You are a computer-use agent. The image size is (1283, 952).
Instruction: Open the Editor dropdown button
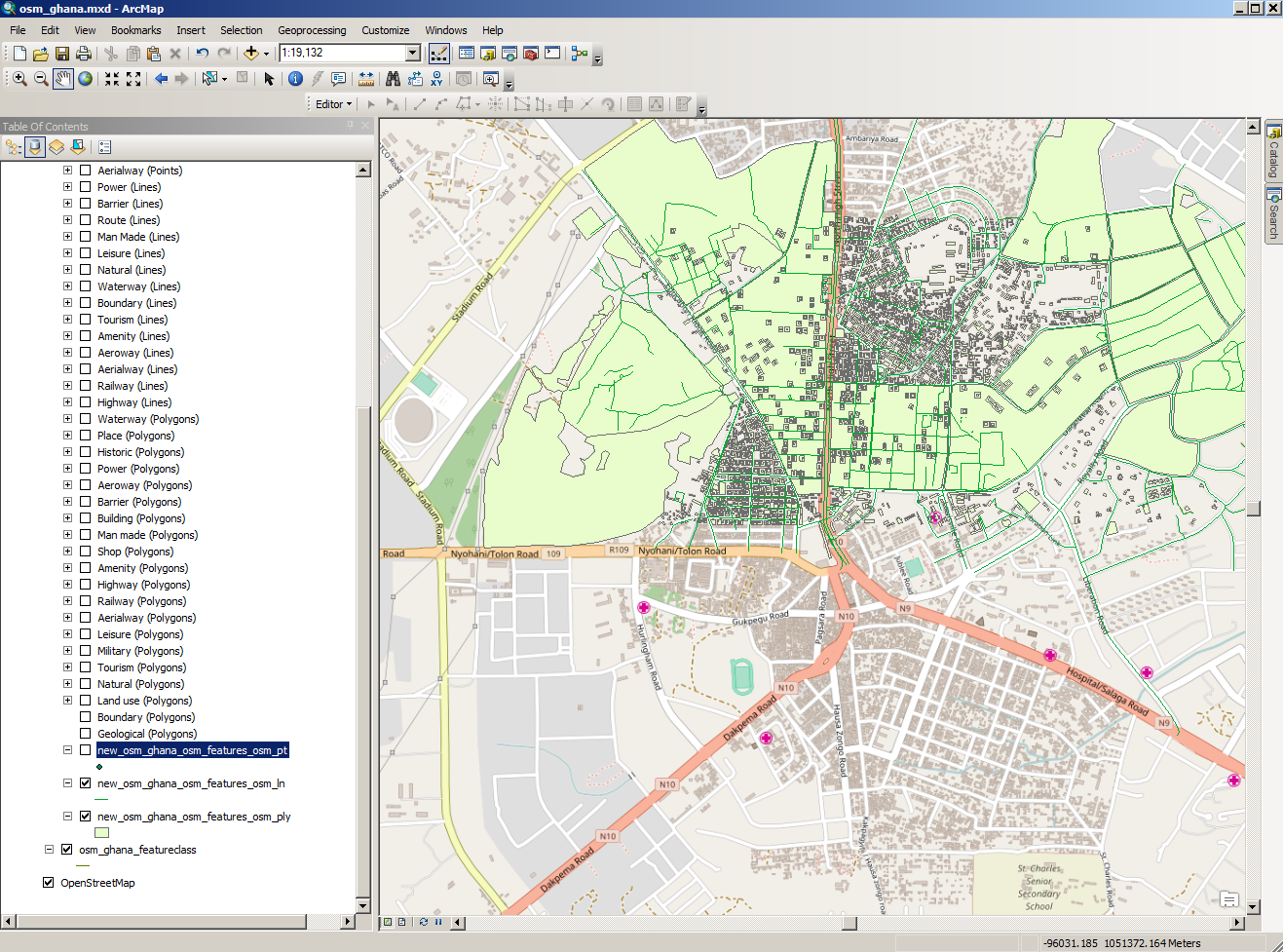pos(333,104)
